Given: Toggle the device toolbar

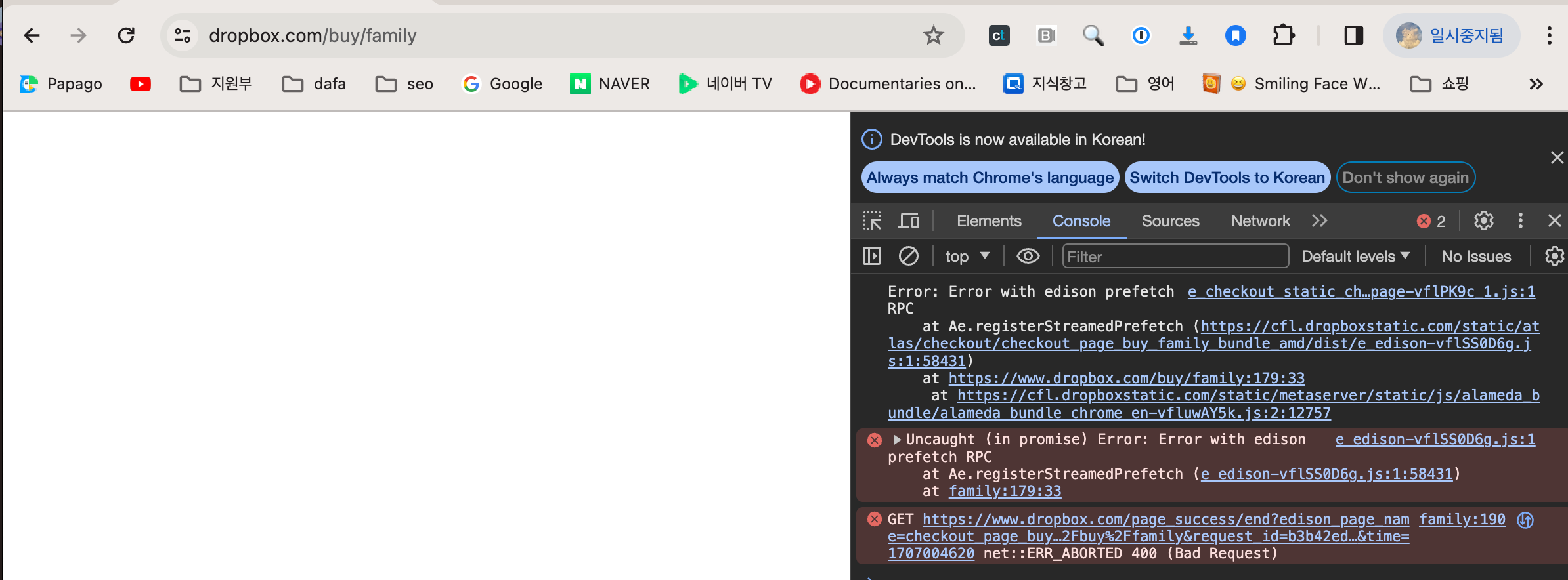Looking at the screenshot, I should (909, 221).
